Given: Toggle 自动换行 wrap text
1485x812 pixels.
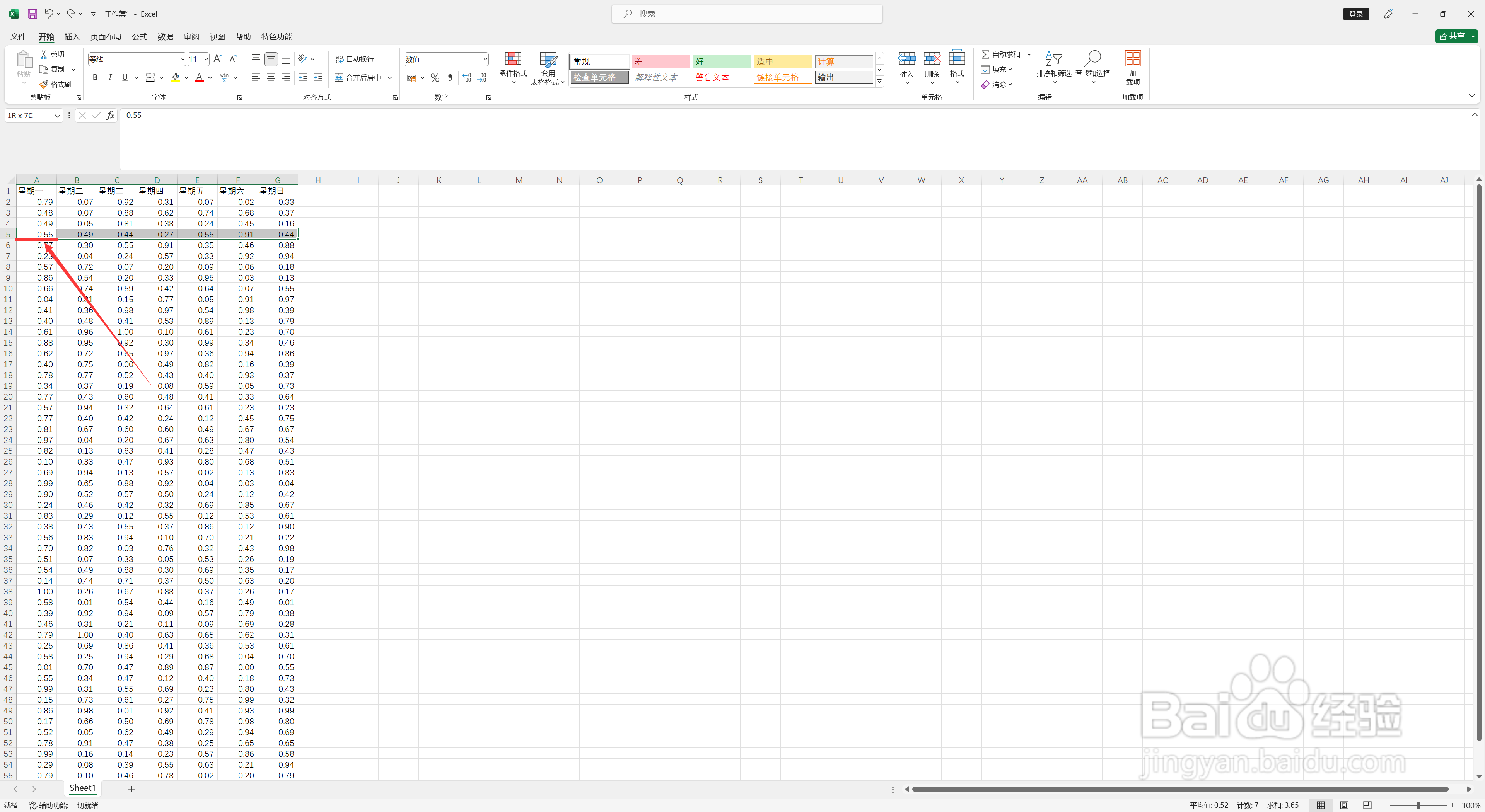Looking at the screenshot, I should (x=355, y=59).
